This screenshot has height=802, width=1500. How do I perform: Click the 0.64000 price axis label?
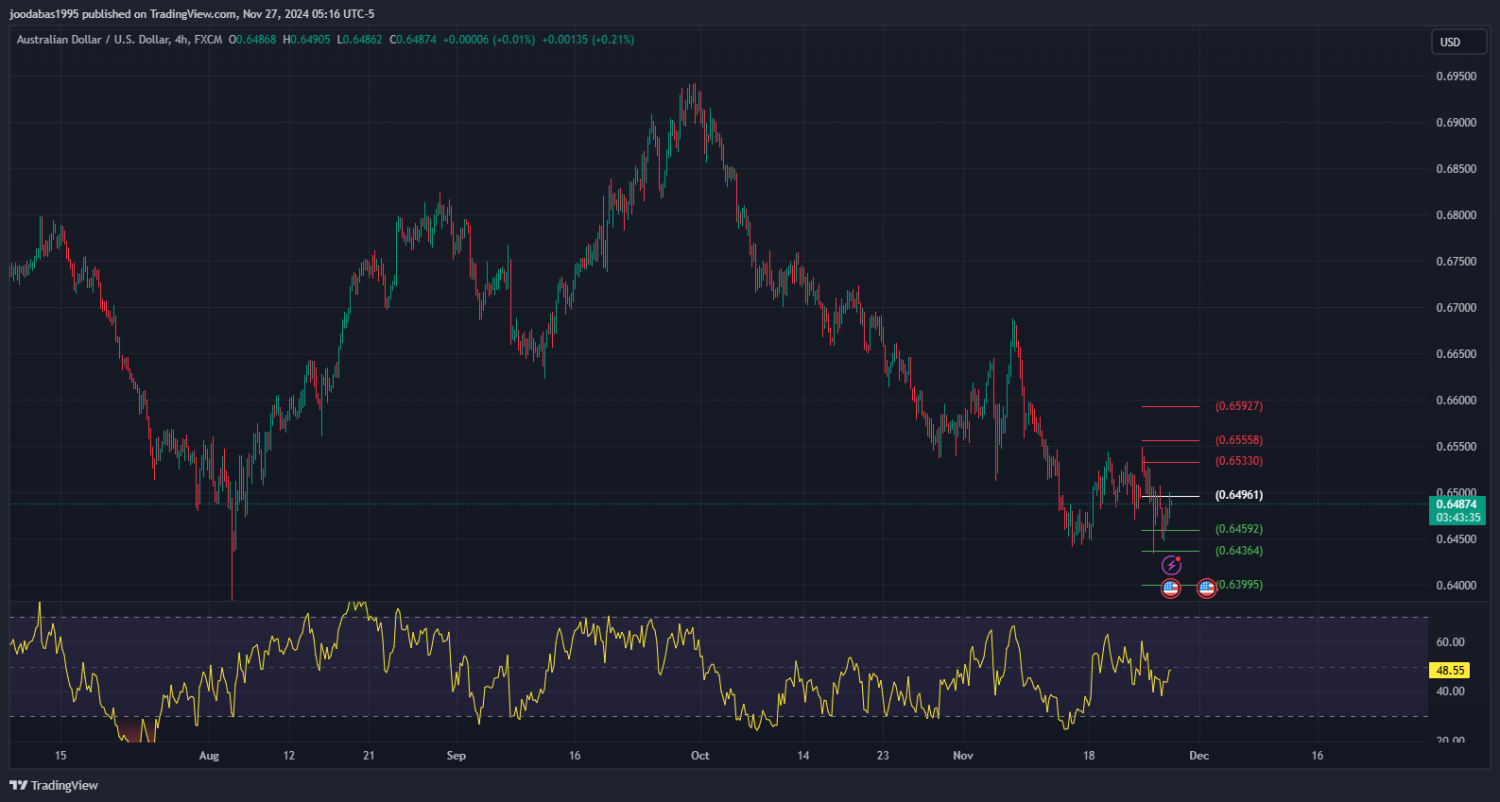click(x=1455, y=586)
